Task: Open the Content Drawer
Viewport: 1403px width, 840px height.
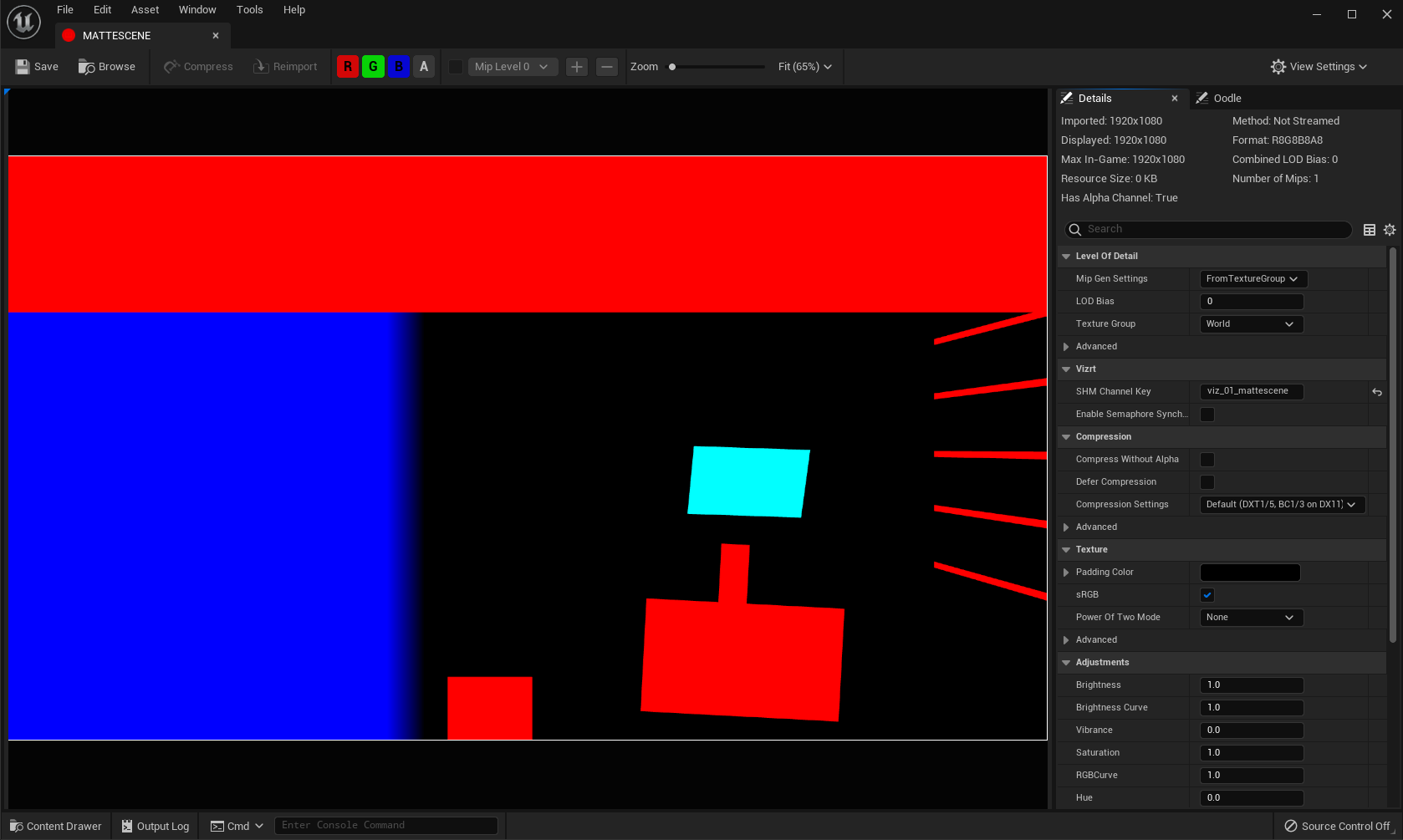Action: 56,826
